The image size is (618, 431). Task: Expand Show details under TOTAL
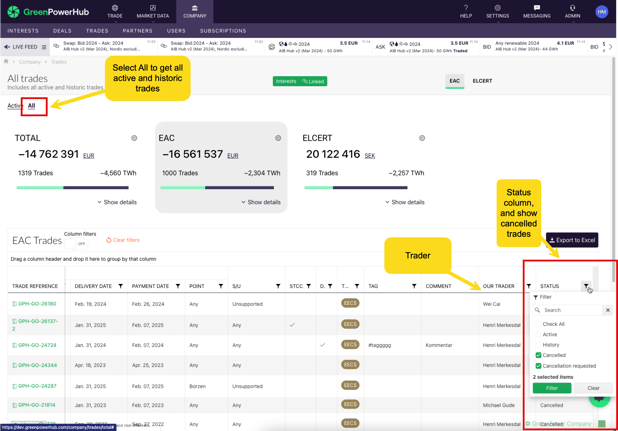(x=117, y=202)
